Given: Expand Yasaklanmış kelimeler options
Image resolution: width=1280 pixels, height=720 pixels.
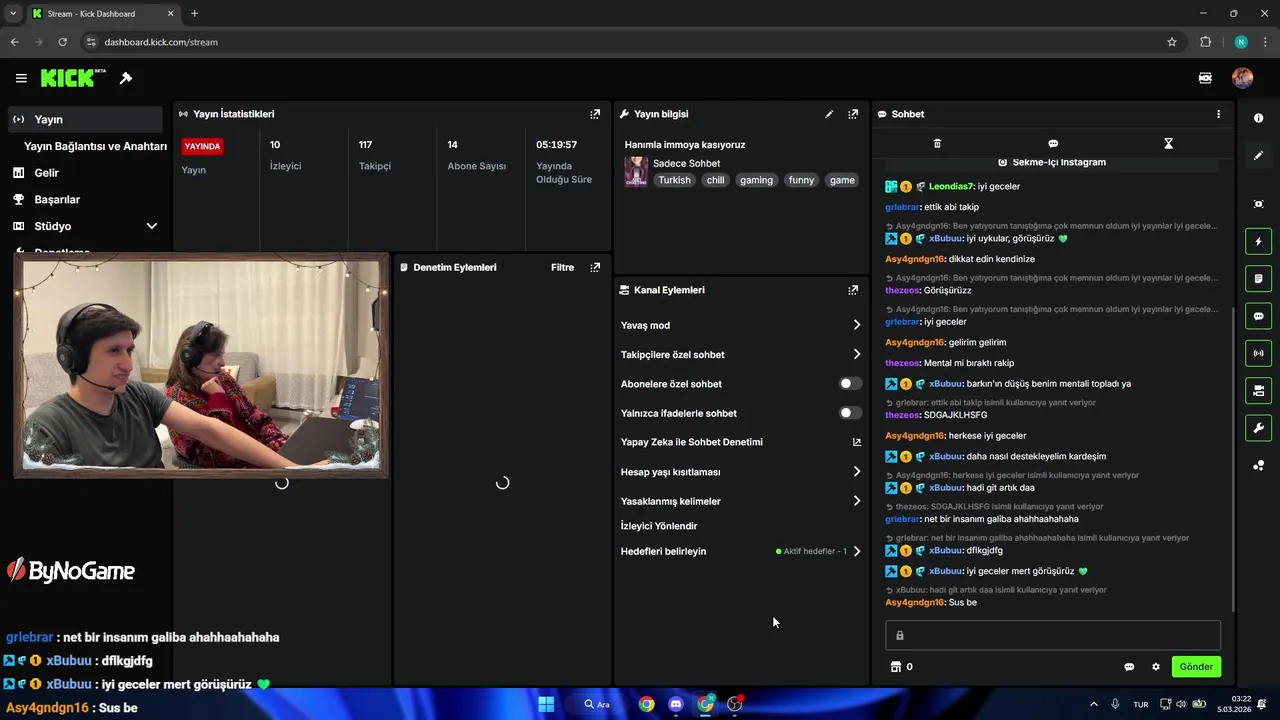Looking at the screenshot, I should click(856, 501).
